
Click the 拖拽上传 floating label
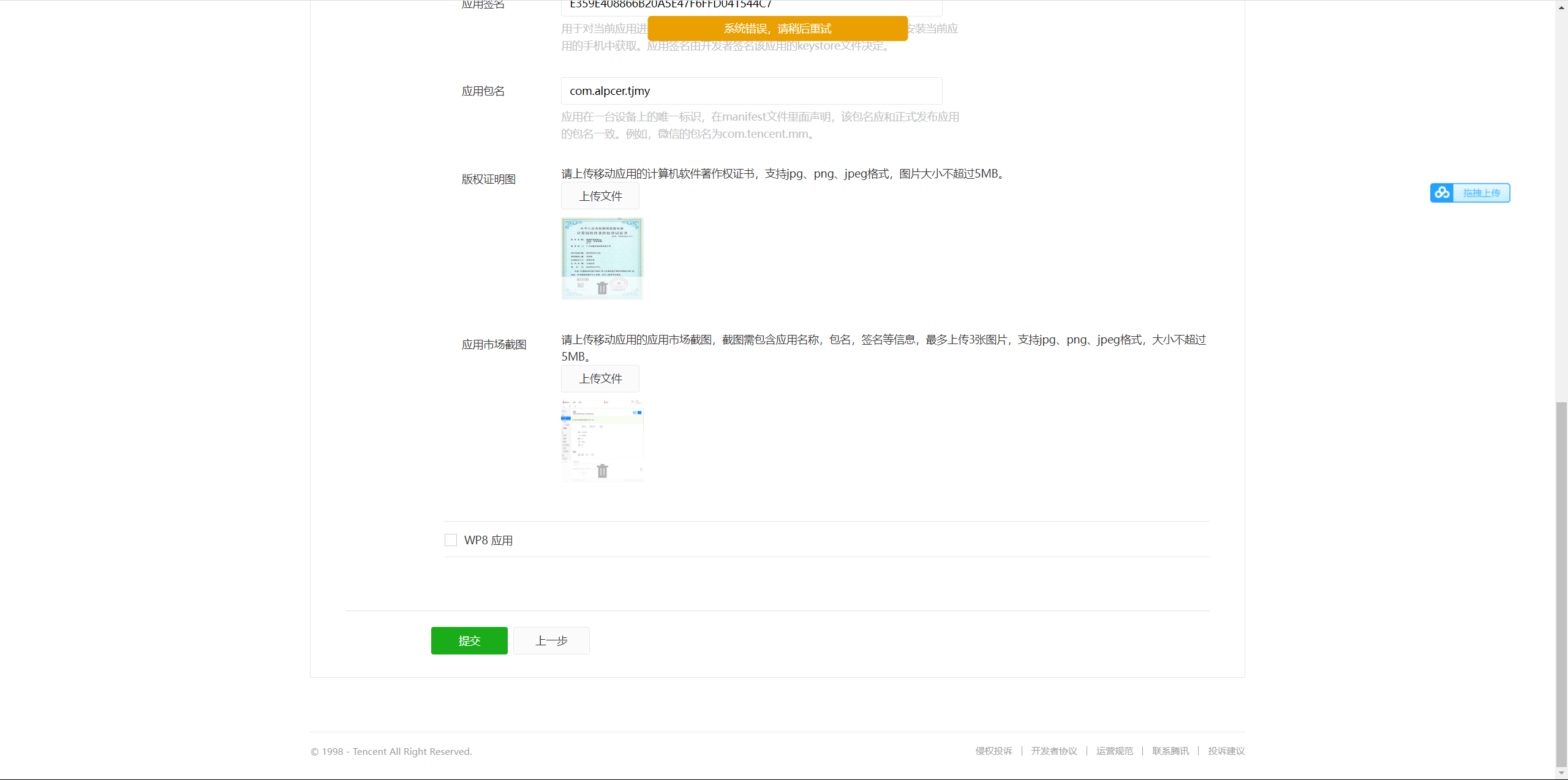tap(1482, 193)
